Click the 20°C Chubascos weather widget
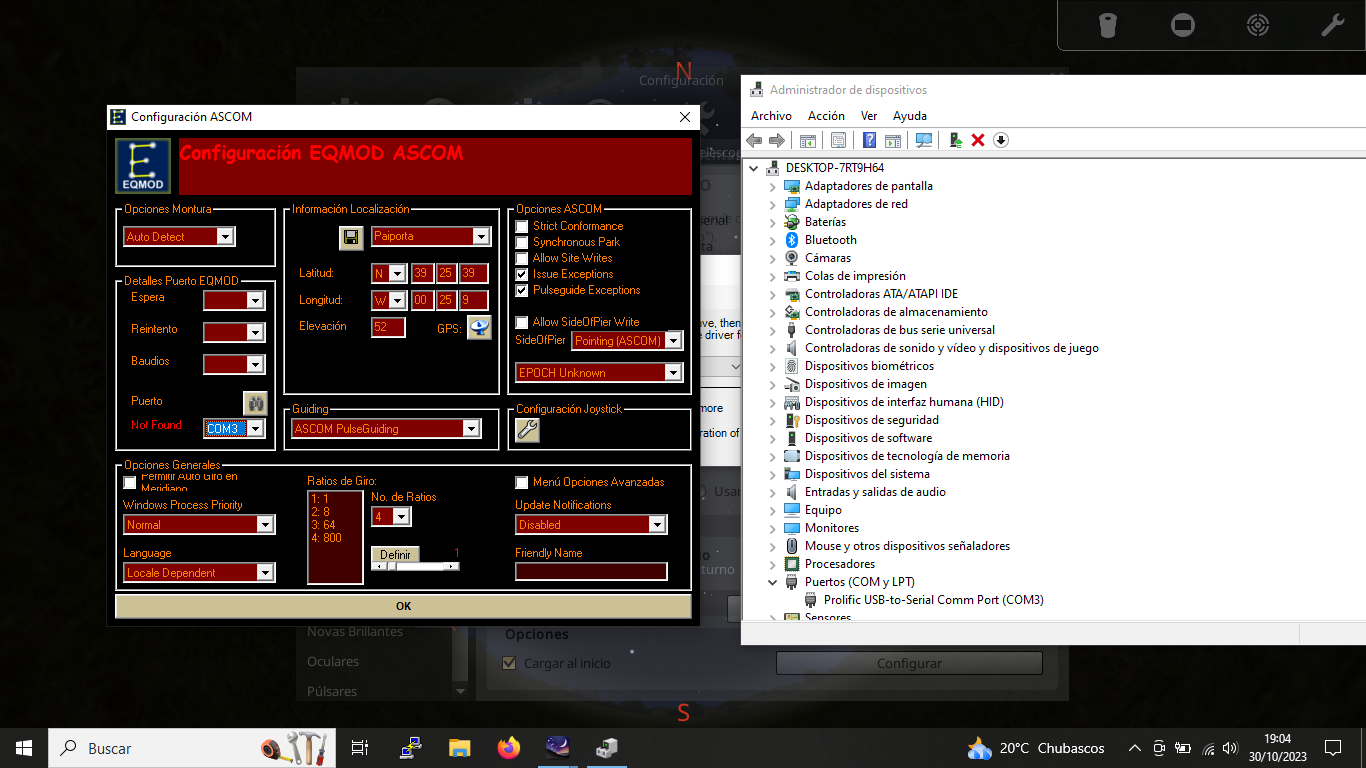 [1036, 748]
